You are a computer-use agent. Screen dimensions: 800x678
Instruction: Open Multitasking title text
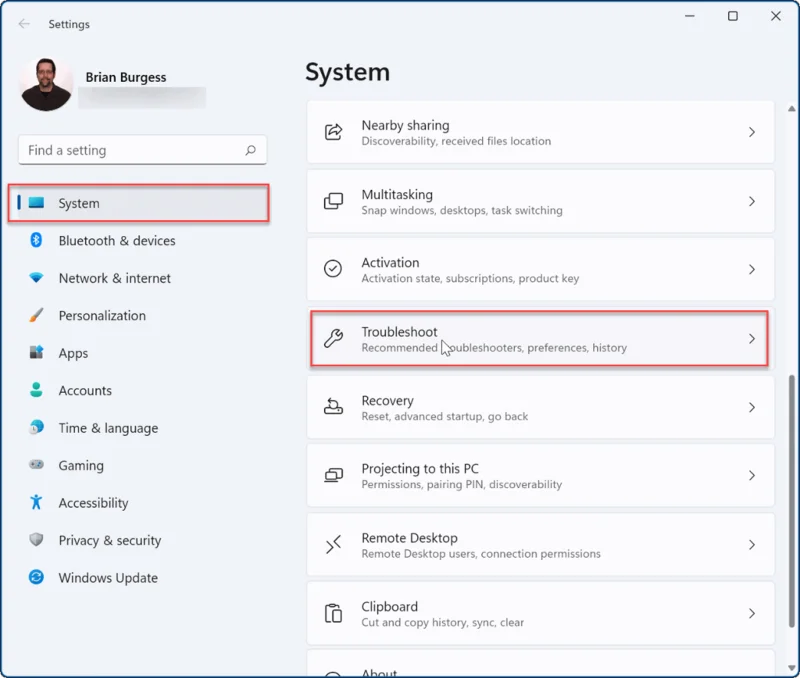pos(397,195)
